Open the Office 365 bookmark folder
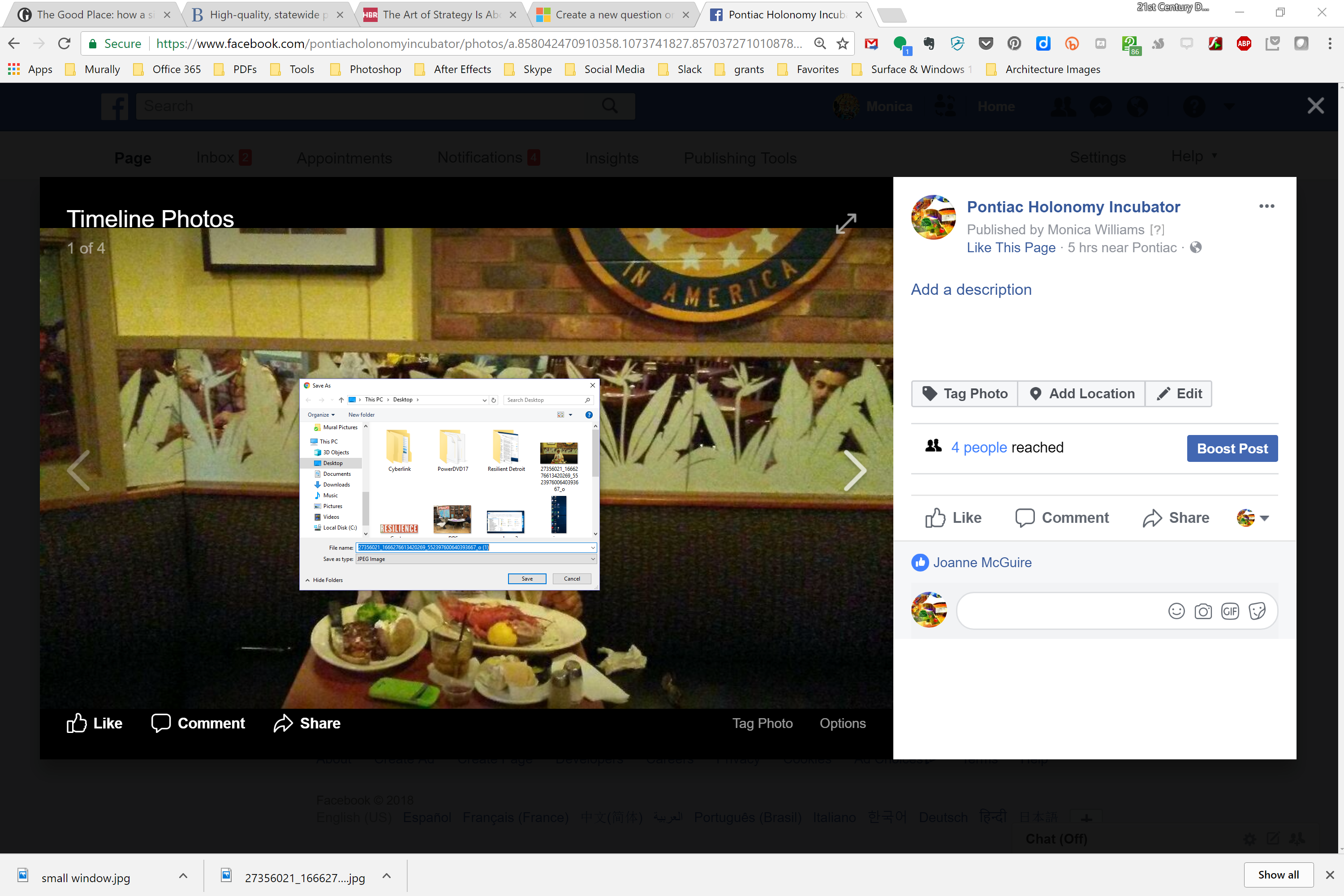 click(x=167, y=69)
